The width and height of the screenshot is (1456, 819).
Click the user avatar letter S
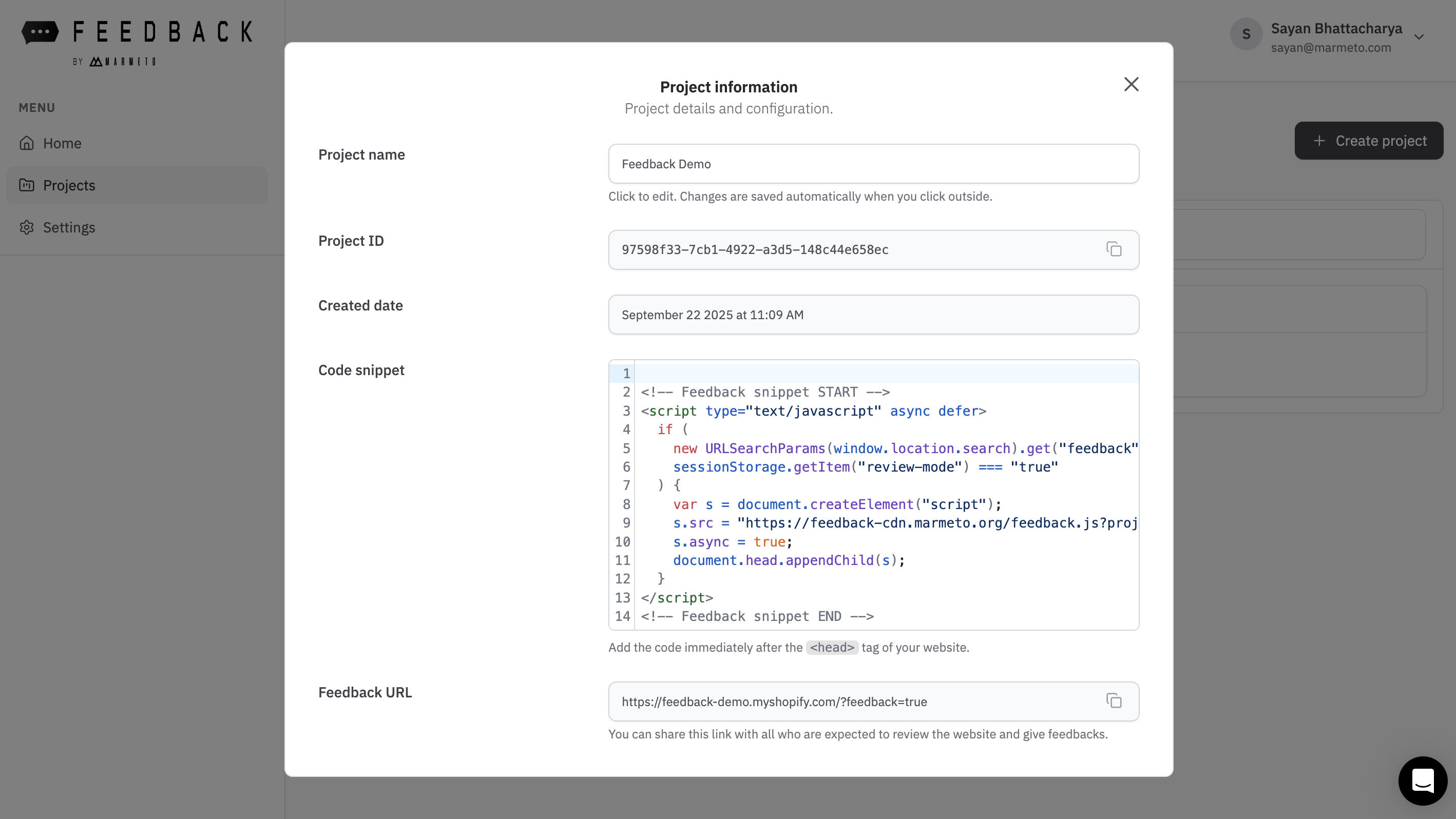click(1246, 34)
